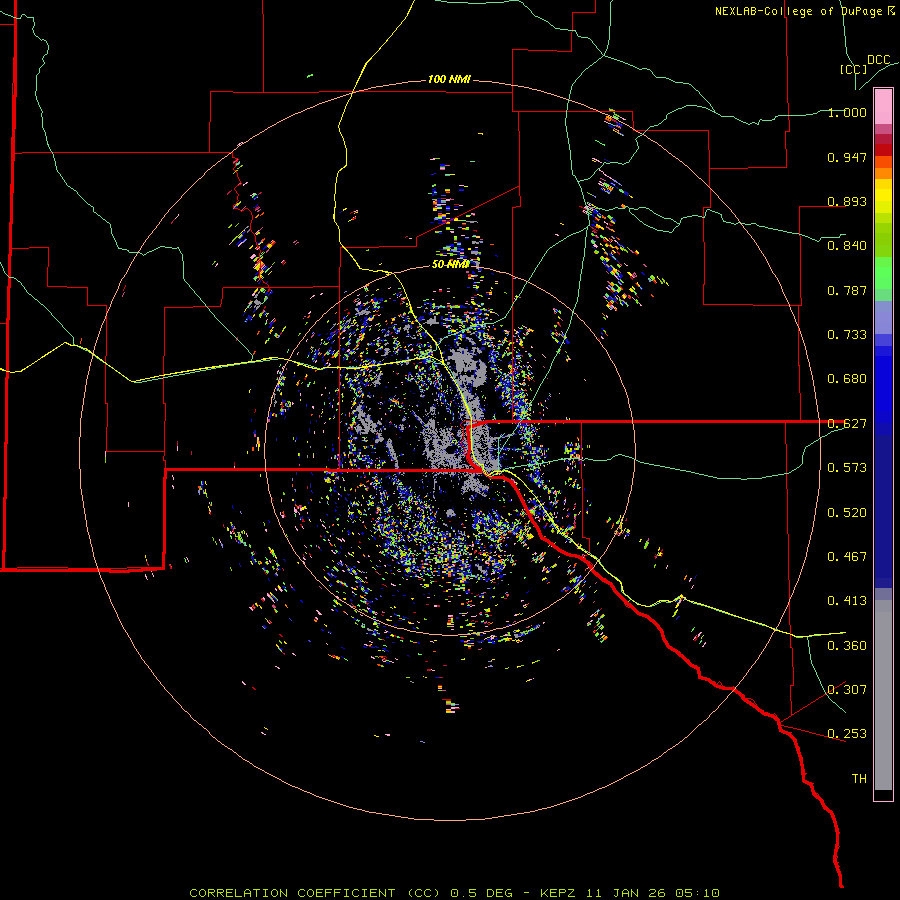Select the 0.947 scale value

pyautogui.click(x=847, y=157)
